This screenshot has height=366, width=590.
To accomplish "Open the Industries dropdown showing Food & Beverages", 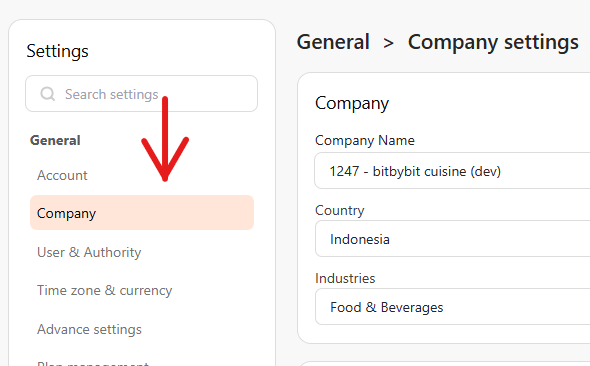I will point(452,307).
